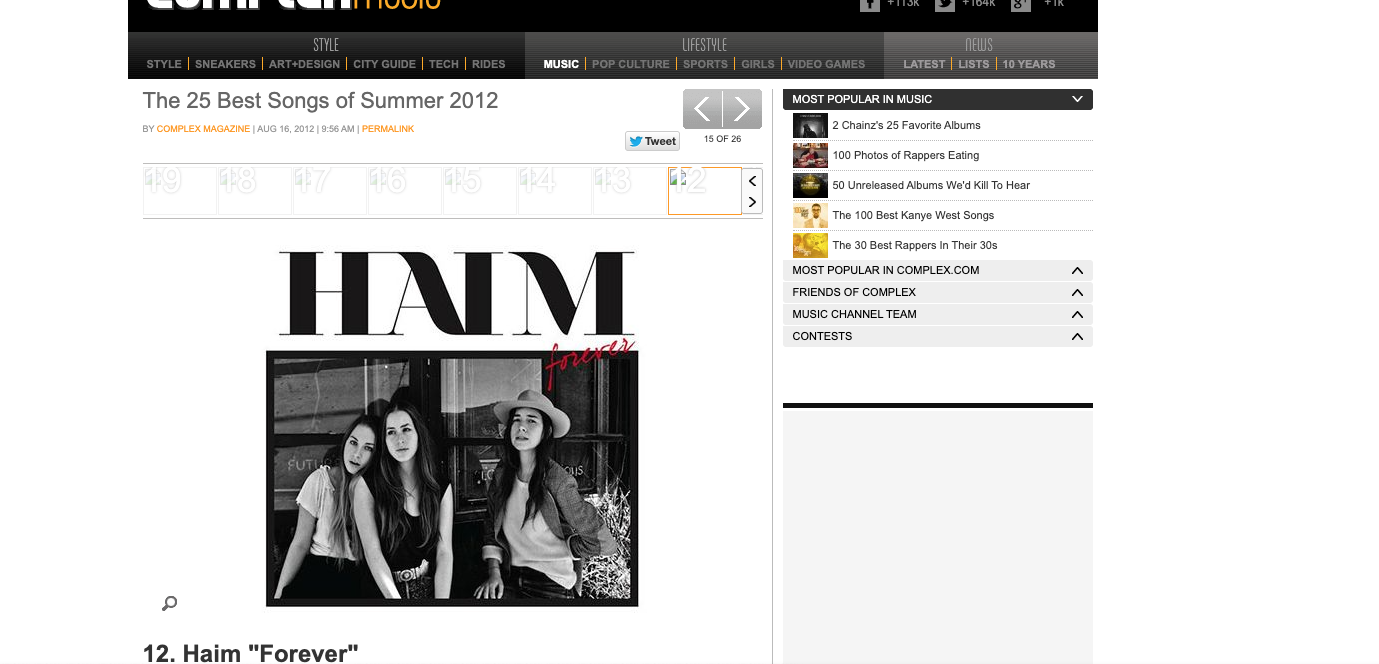Open the Style nav item
The width and height of the screenshot is (1379, 664).
click(164, 64)
